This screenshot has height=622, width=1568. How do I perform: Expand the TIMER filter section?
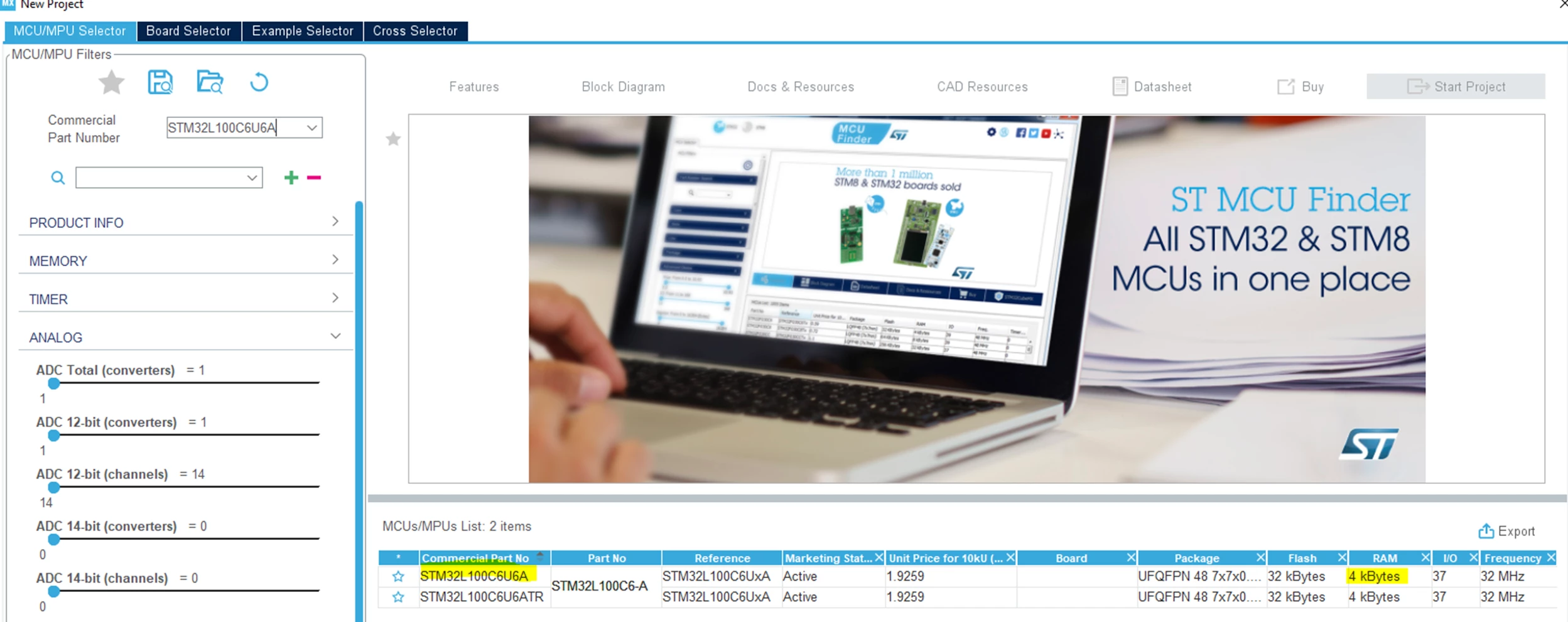pyautogui.click(x=185, y=299)
